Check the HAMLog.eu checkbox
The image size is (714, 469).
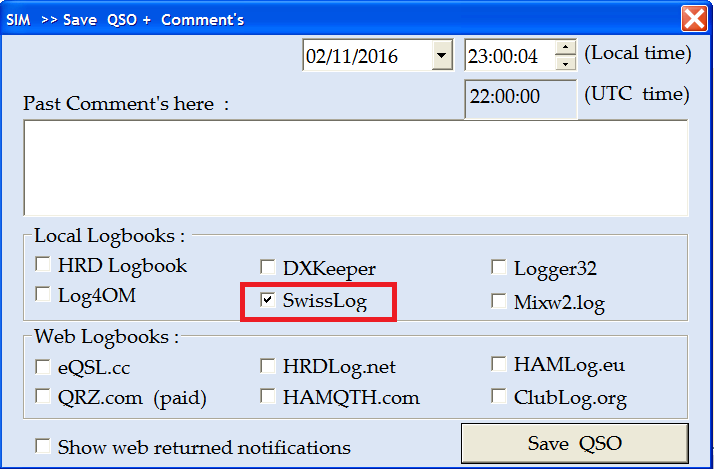point(499,364)
